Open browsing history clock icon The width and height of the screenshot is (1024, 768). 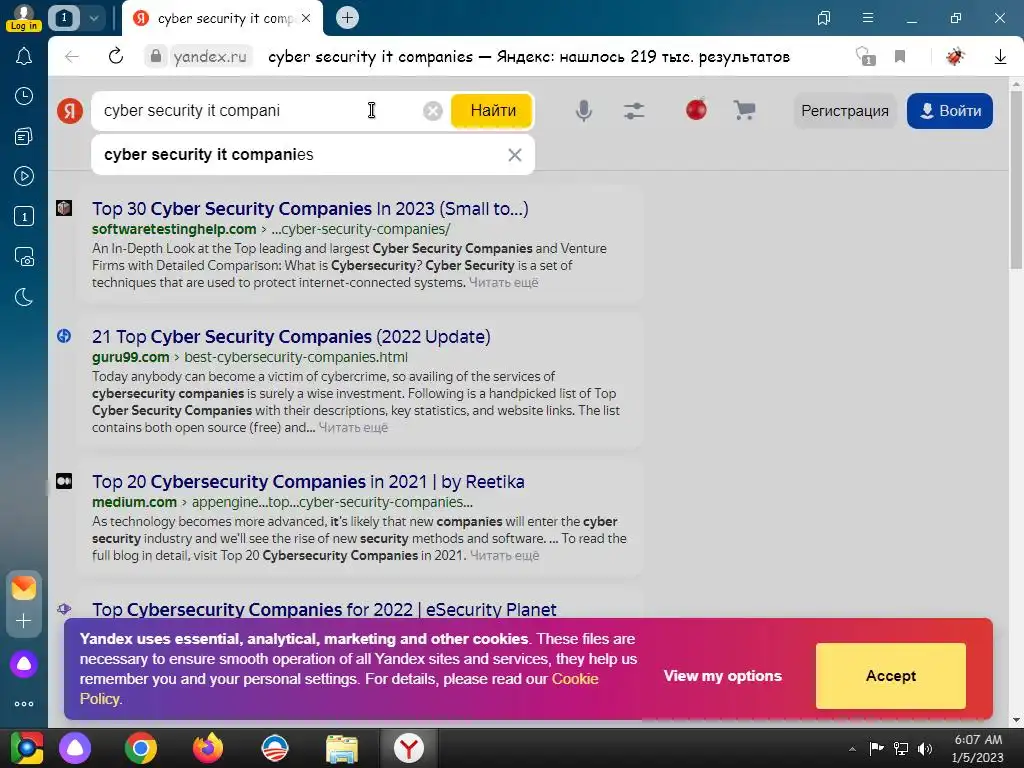click(24, 96)
